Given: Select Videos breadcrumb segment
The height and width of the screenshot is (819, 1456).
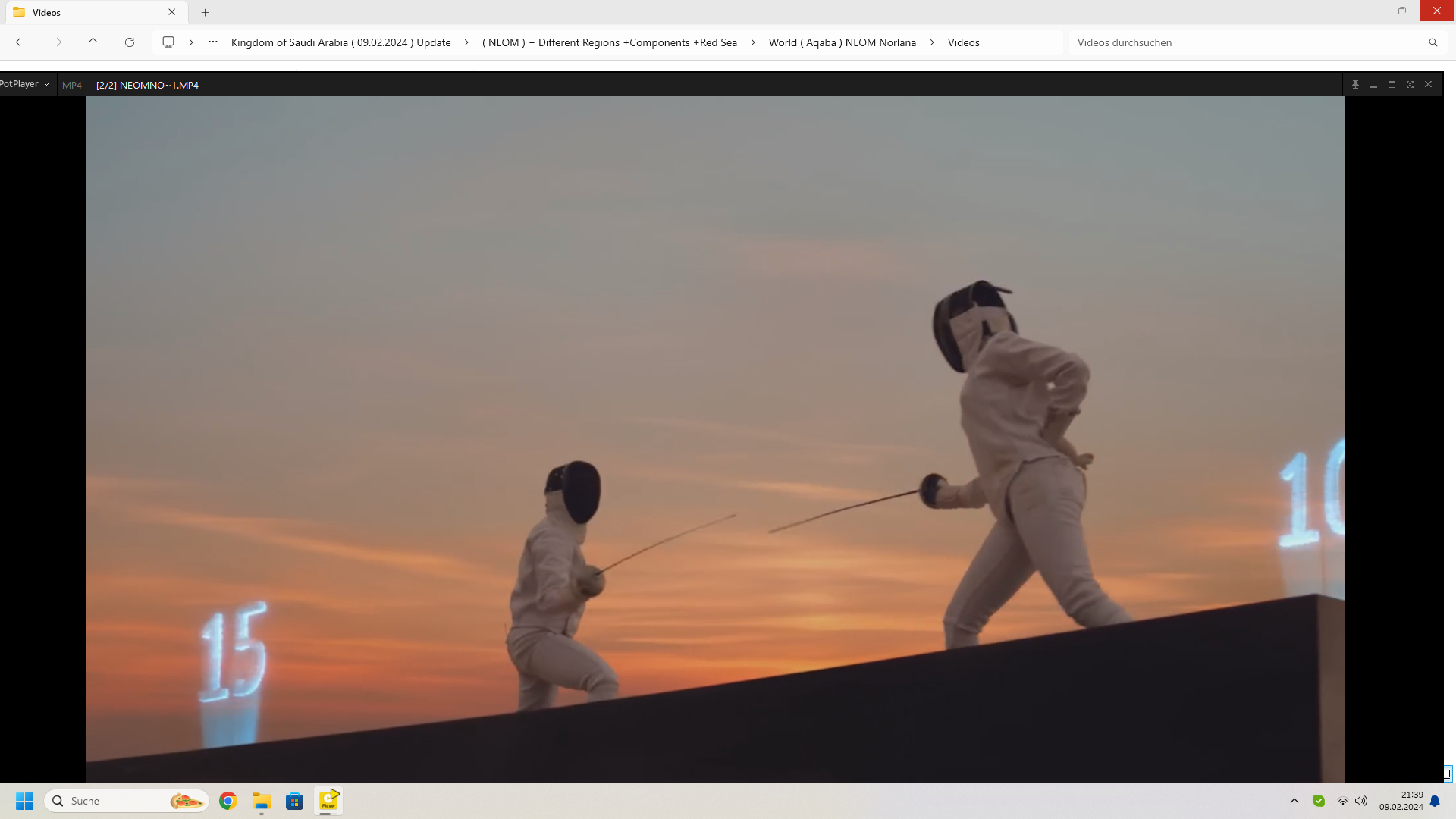Looking at the screenshot, I should tap(963, 42).
